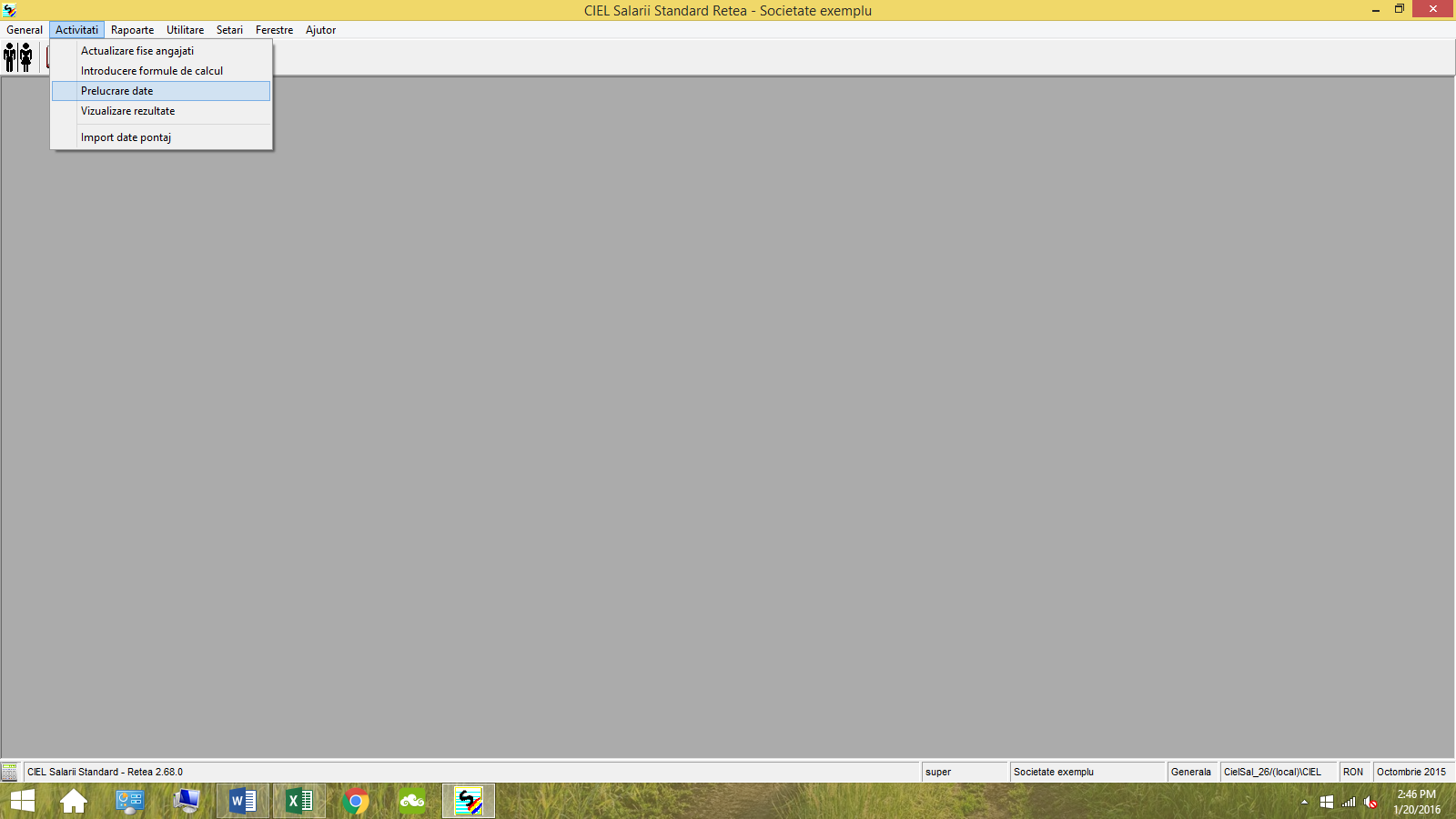The height and width of the screenshot is (819, 1456).
Task: Open the Control Panel taskbar icon
Action: point(130,801)
